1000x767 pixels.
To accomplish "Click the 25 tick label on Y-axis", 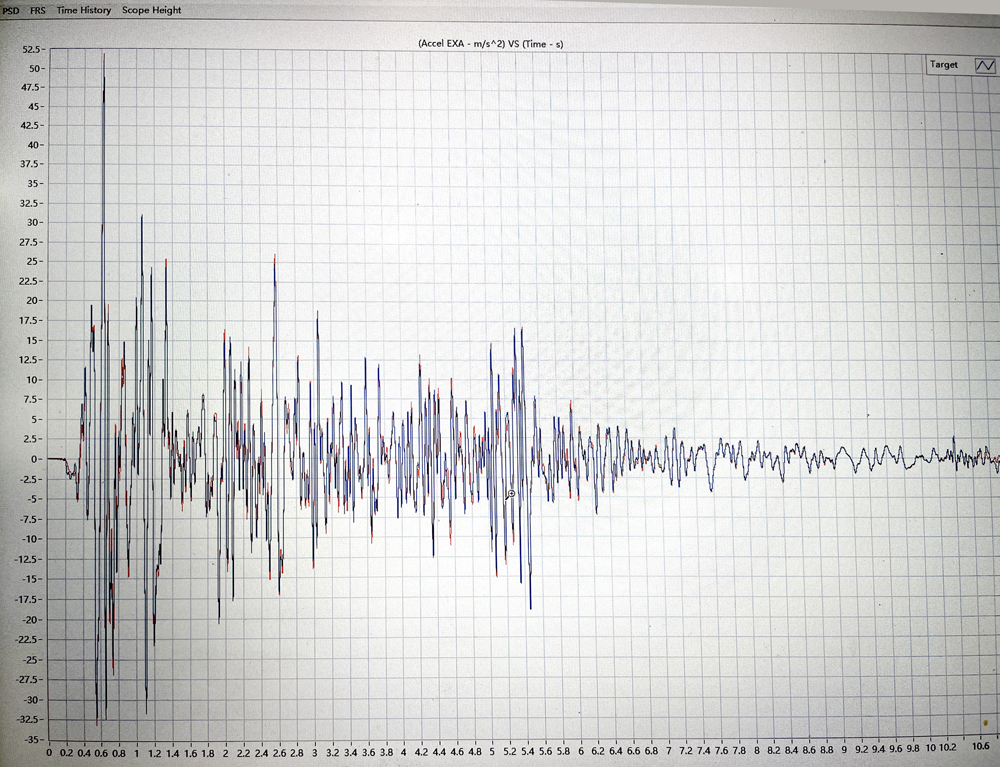I will [x=34, y=262].
